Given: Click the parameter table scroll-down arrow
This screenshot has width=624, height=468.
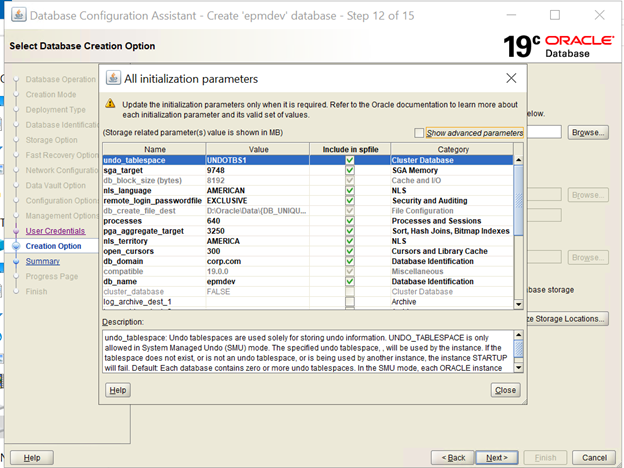Looking at the screenshot, I should point(519,304).
